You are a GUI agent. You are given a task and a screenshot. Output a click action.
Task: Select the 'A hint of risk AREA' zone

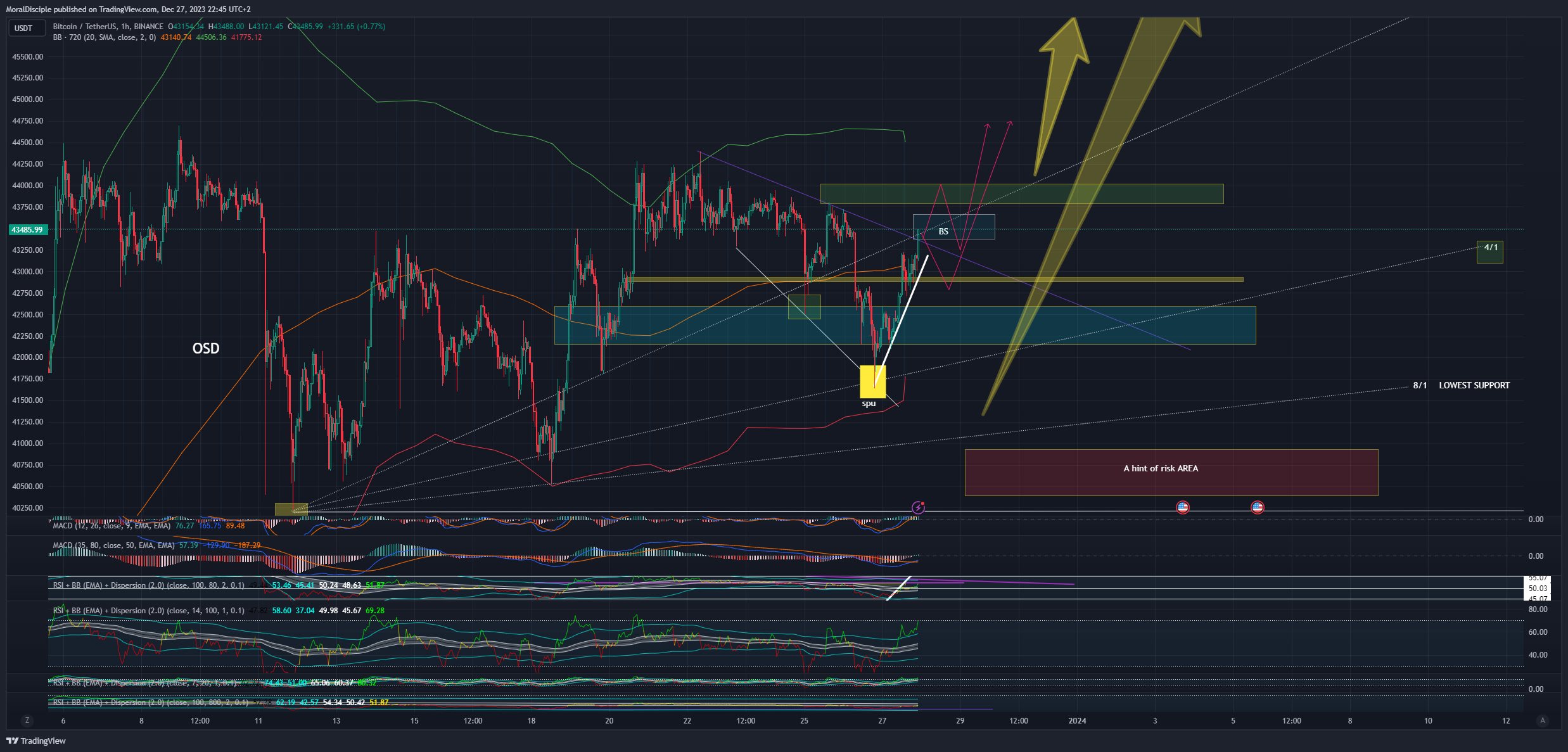(1171, 473)
